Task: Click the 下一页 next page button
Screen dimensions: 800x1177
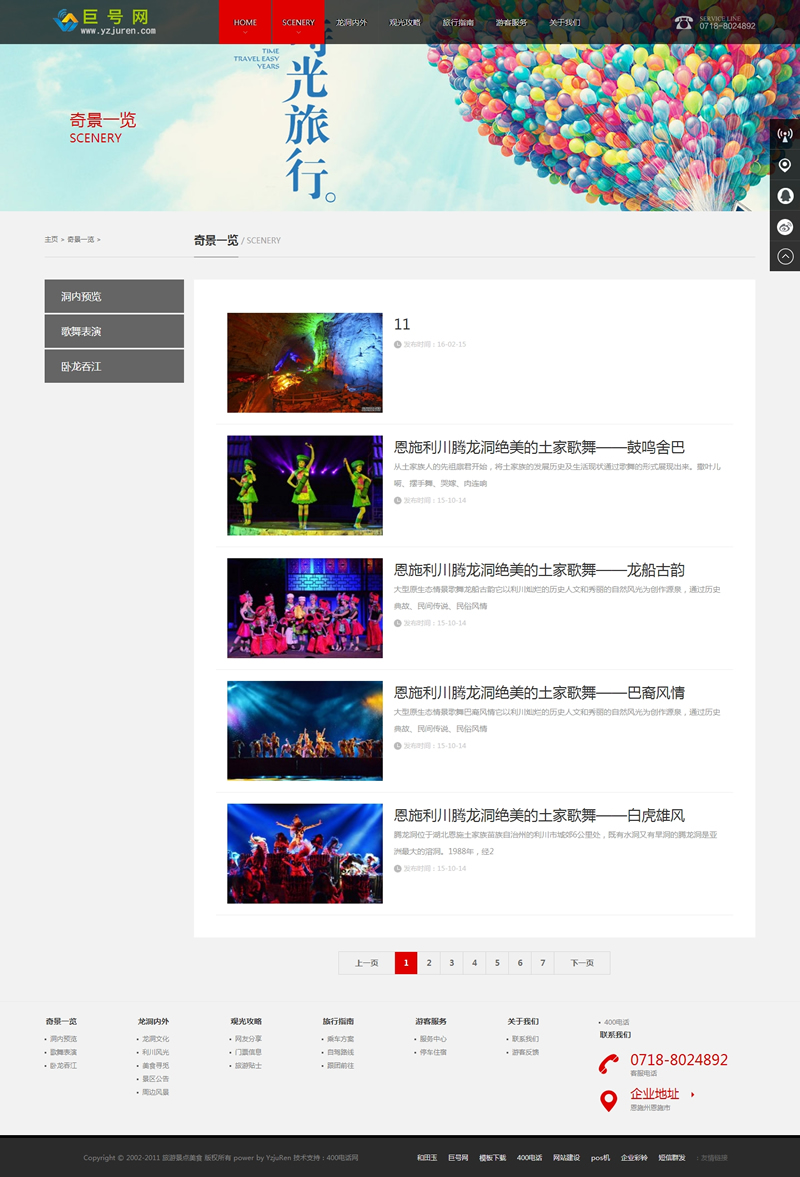Action: [x=582, y=963]
